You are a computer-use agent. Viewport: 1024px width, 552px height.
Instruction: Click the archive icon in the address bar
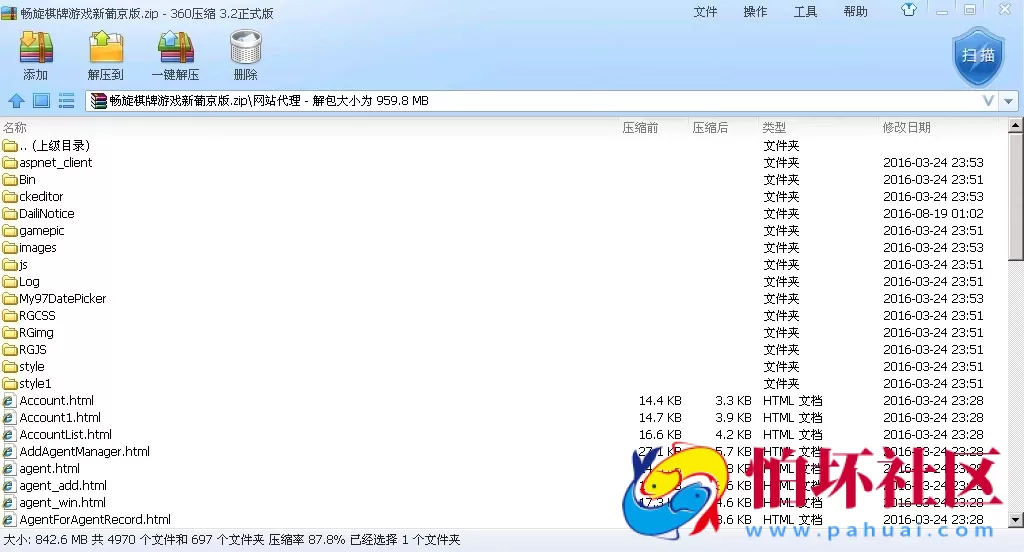coord(98,101)
